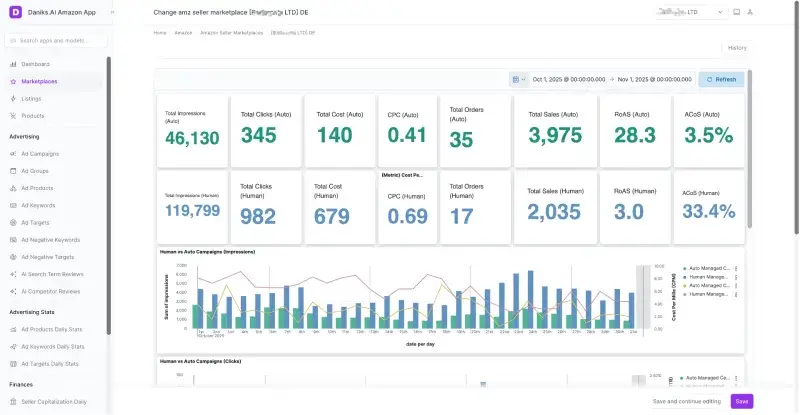Click the Products cart icon in sidebar

[12, 116]
